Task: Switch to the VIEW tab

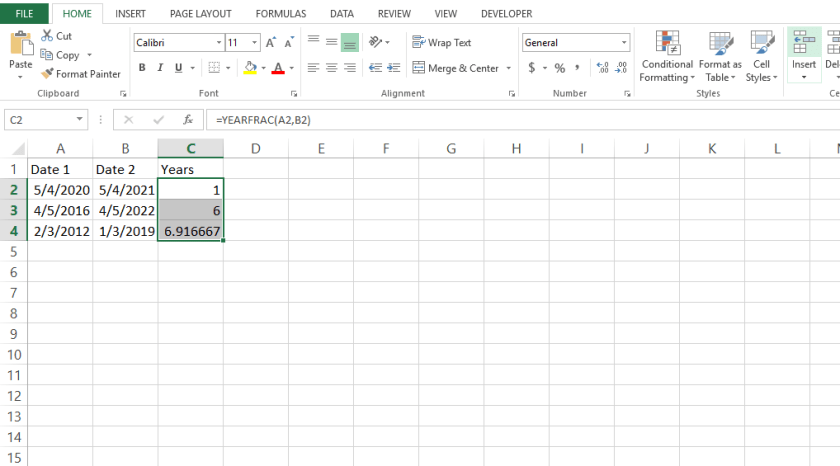Action: (x=446, y=13)
